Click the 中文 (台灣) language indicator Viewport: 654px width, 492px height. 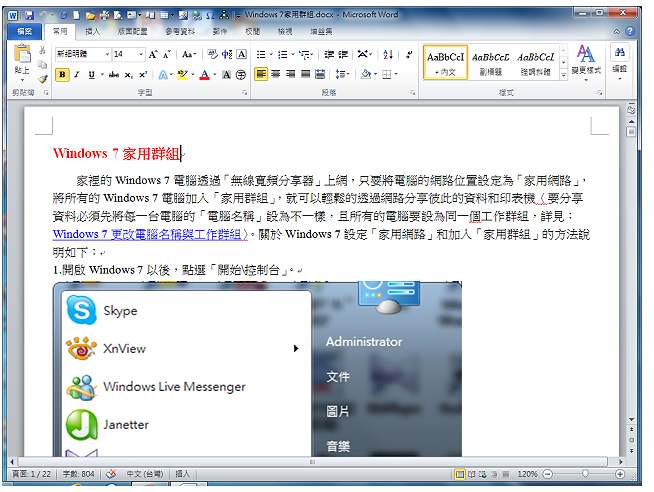tap(145, 474)
